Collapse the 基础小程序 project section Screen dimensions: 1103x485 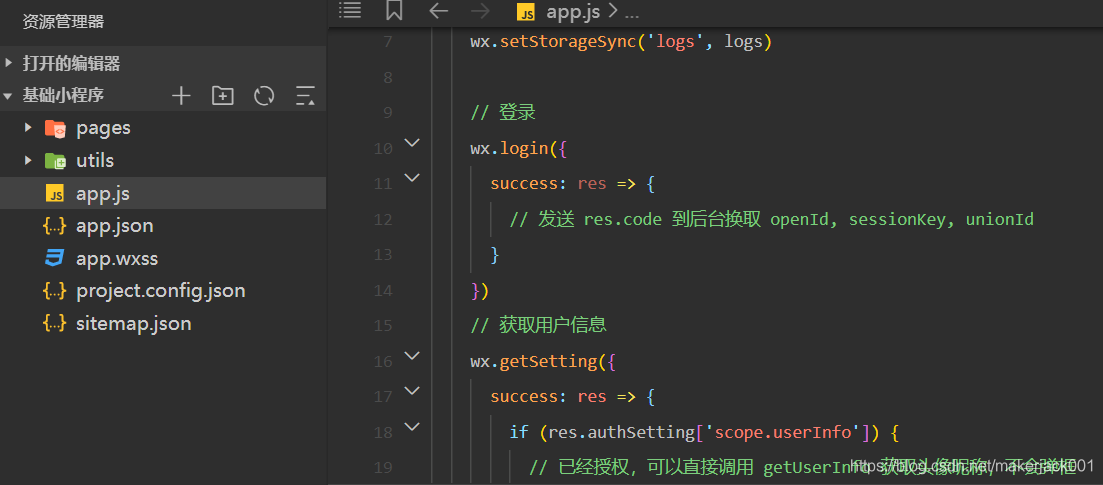[x=8, y=95]
